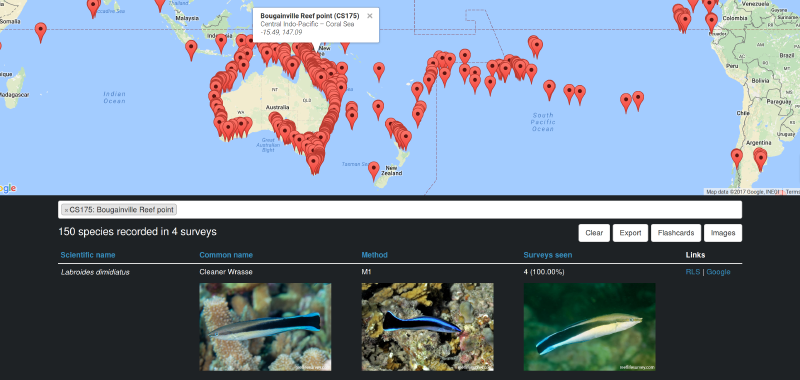Open third Cleaner Wrasse photo with green background
800x380 pixels.
click(x=589, y=327)
